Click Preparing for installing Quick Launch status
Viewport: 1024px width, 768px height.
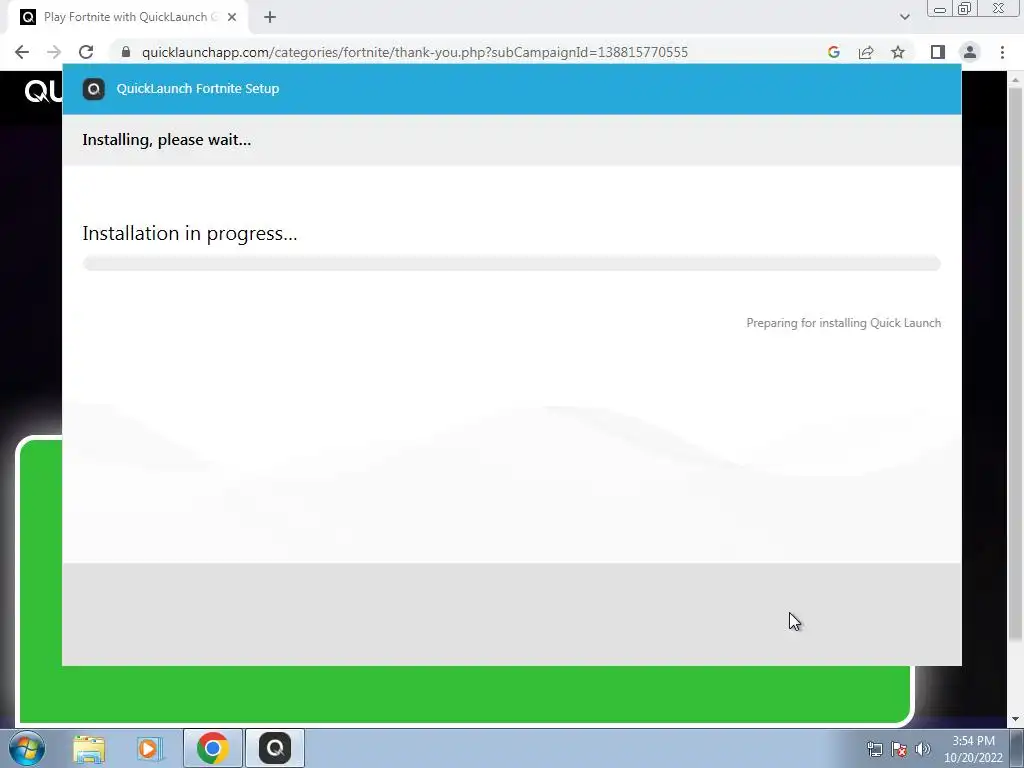[844, 323]
